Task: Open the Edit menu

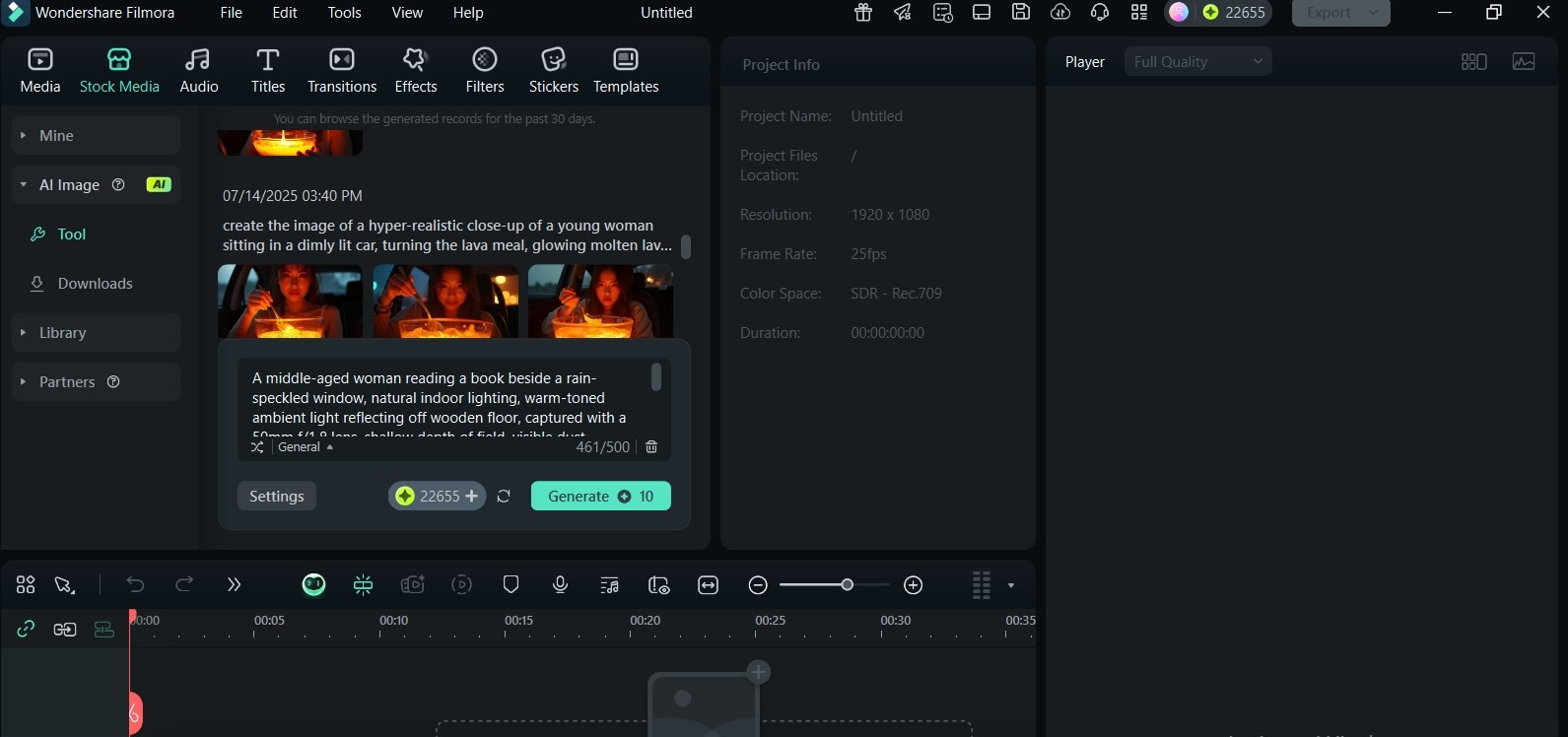Action: [x=285, y=13]
